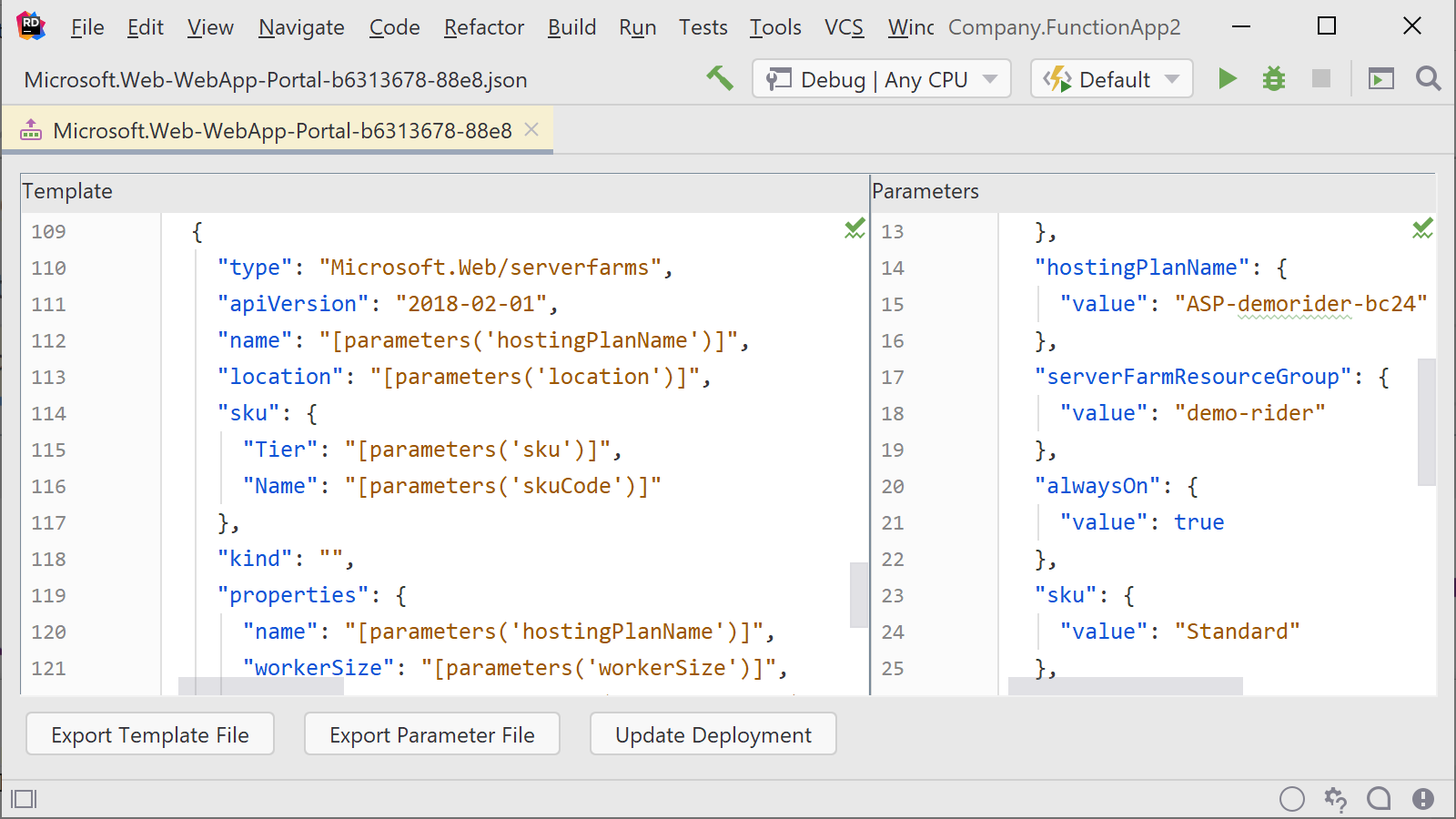The image size is (1456, 819).
Task: Open the File menu
Action: 87,27
